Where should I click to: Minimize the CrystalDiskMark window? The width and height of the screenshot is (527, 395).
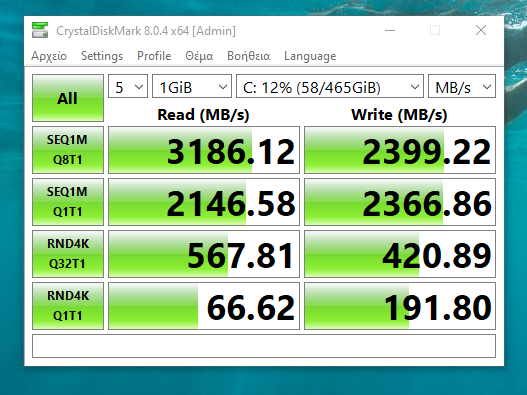pyautogui.click(x=390, y=30)
